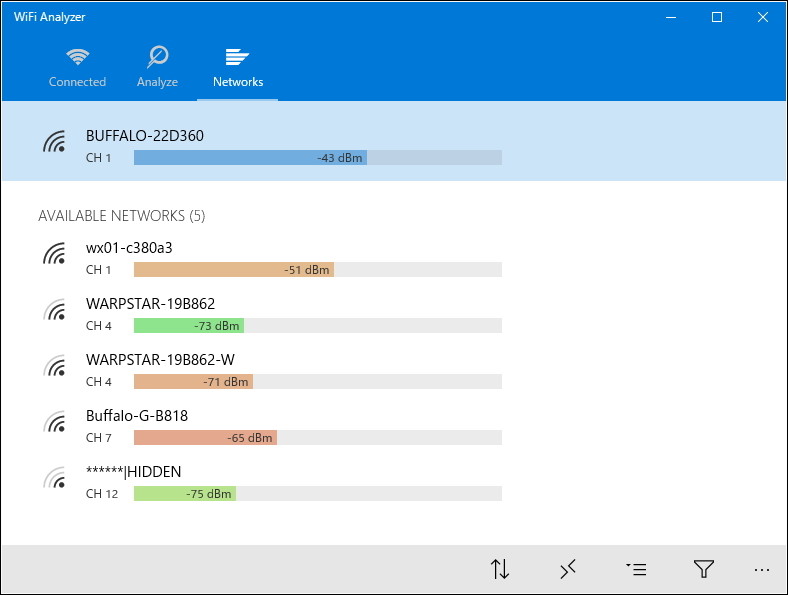Click signal icon beside the HIDDEN network
Image resolution: width=788 pixels, height=595 pixels.
coord(55,477)
